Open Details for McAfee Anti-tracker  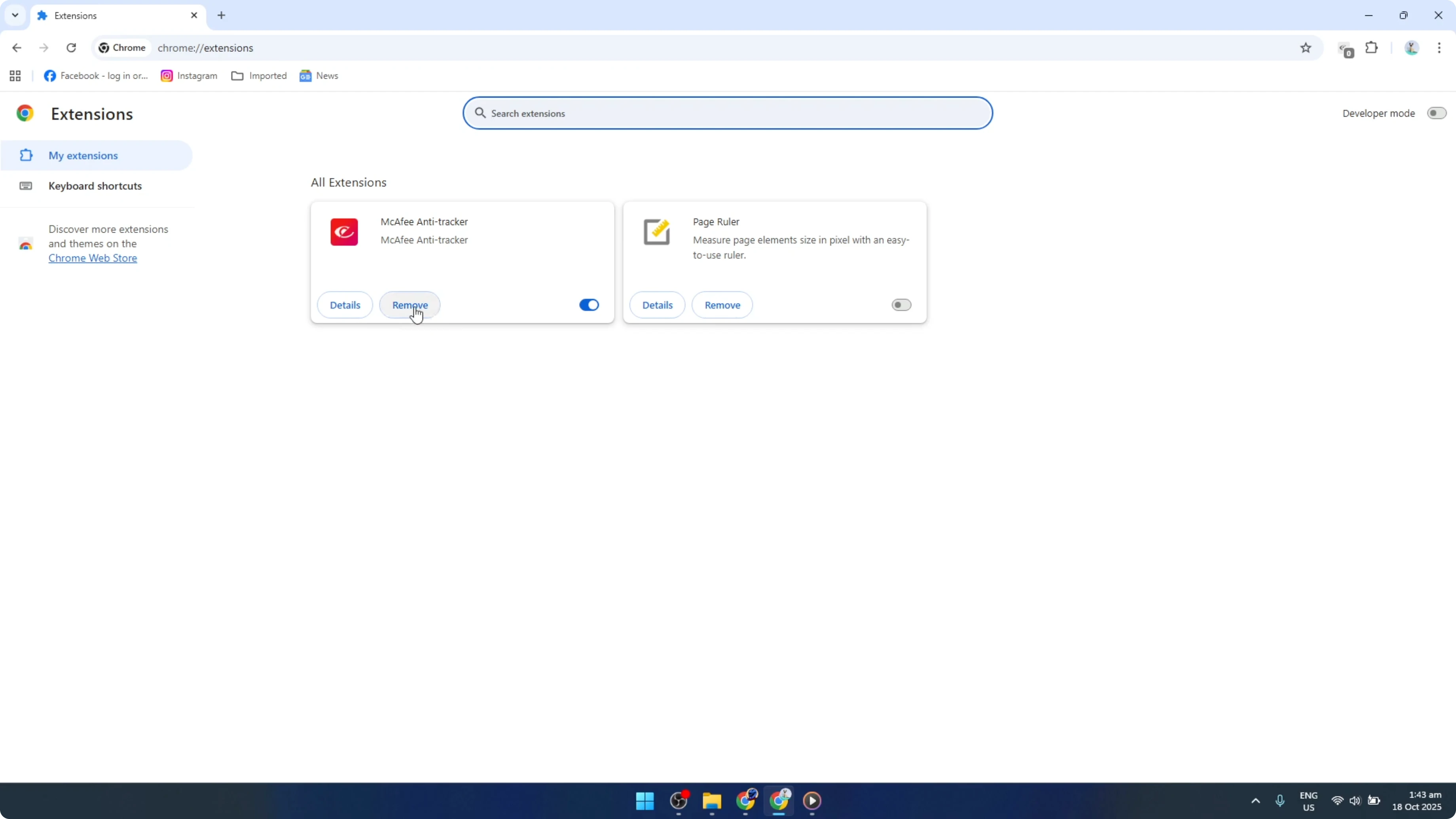click(x=345, y=305)
